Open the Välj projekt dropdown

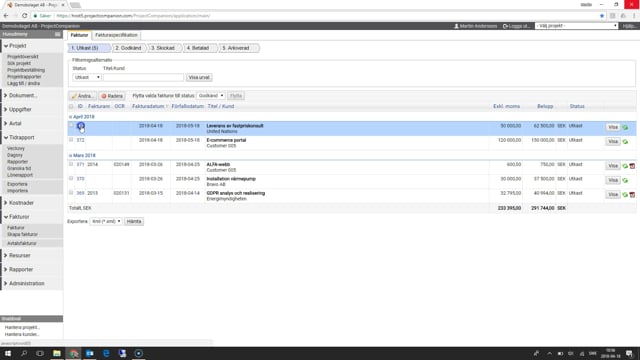pos(576,26)
